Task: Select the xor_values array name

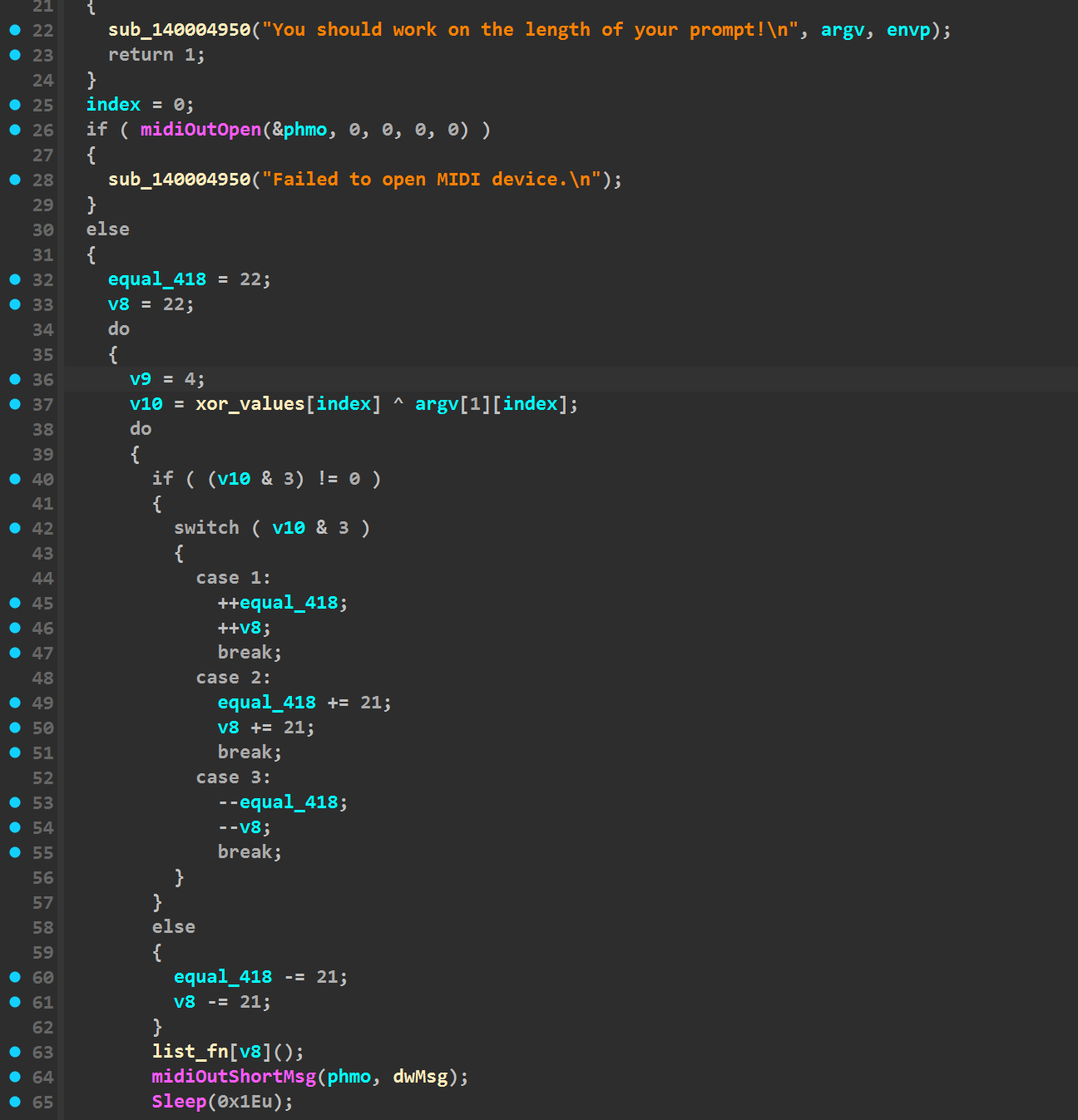Action: pyautogui.click(x=250, y=404)
